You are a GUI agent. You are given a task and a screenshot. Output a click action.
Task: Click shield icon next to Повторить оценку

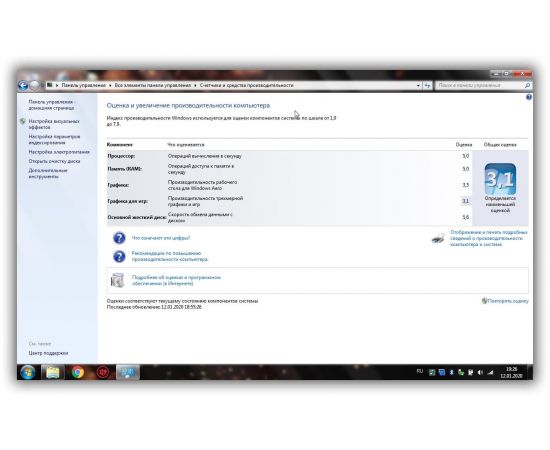pyautogui.click(x=484, y=301)
